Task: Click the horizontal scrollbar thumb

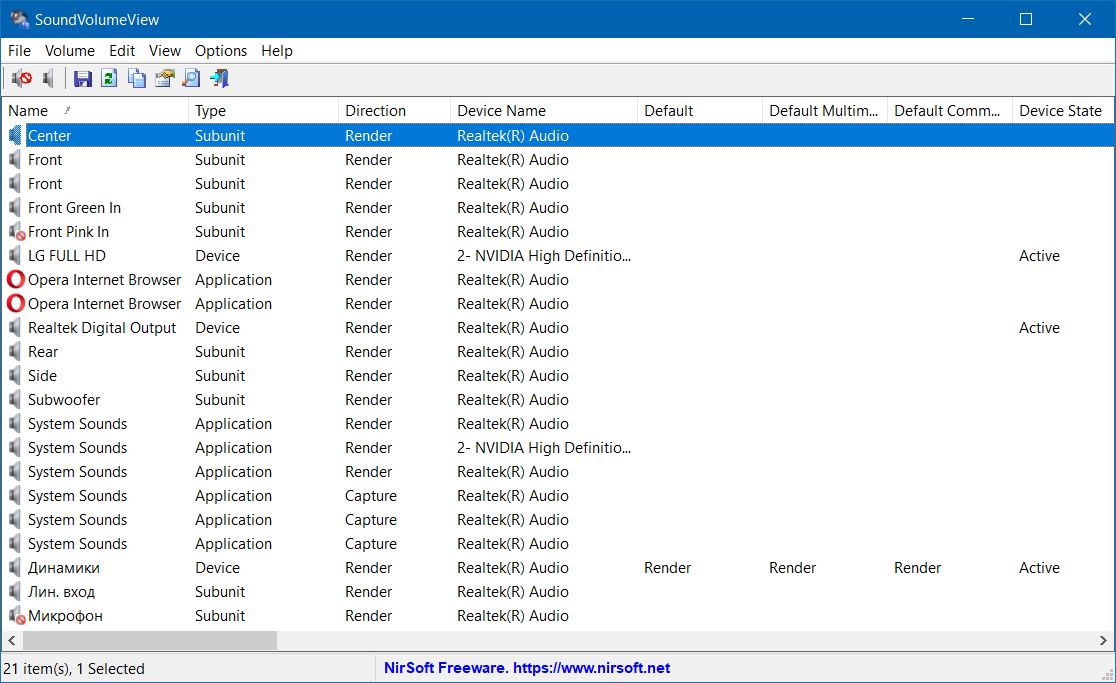Action: (149, 640)
